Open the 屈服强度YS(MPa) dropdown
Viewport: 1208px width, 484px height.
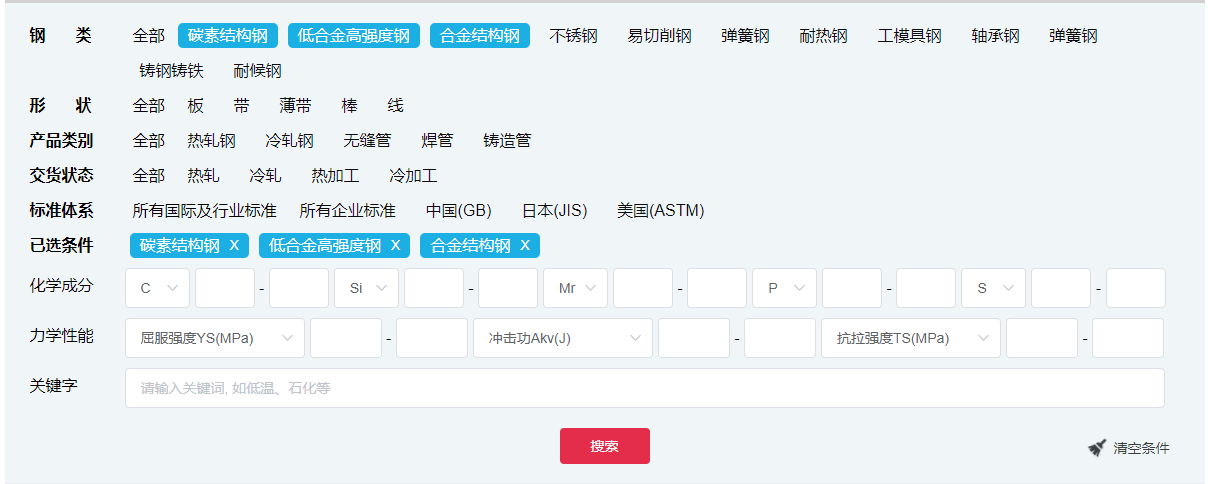215,338
